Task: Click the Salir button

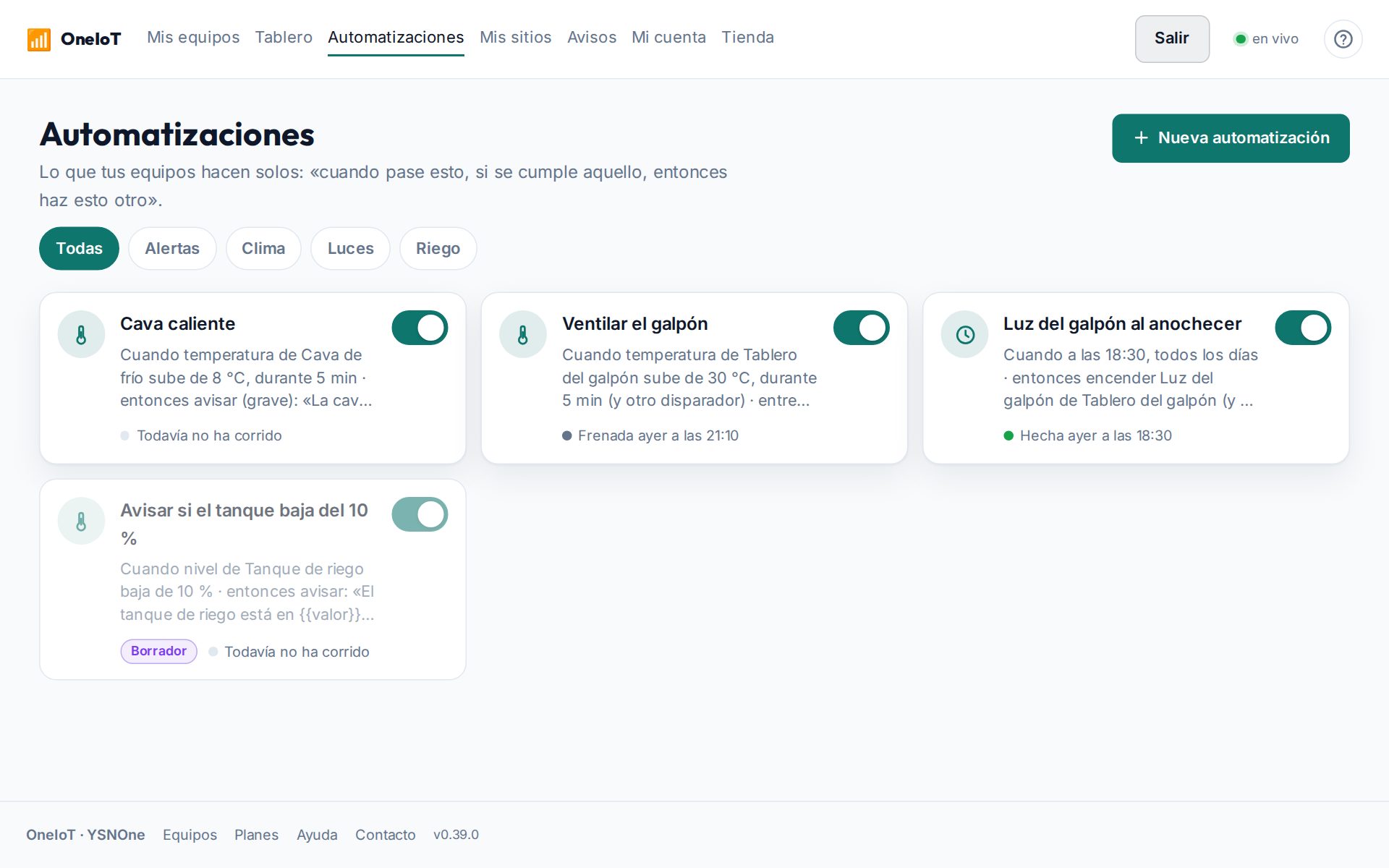Action: pyautogui.click(x=1172, y=39)
